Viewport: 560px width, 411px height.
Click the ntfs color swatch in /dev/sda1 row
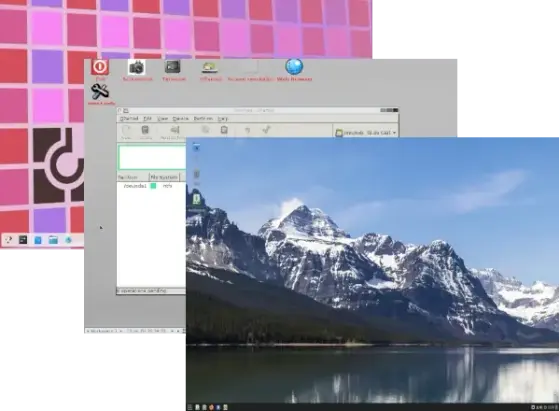tap(153, 186)
